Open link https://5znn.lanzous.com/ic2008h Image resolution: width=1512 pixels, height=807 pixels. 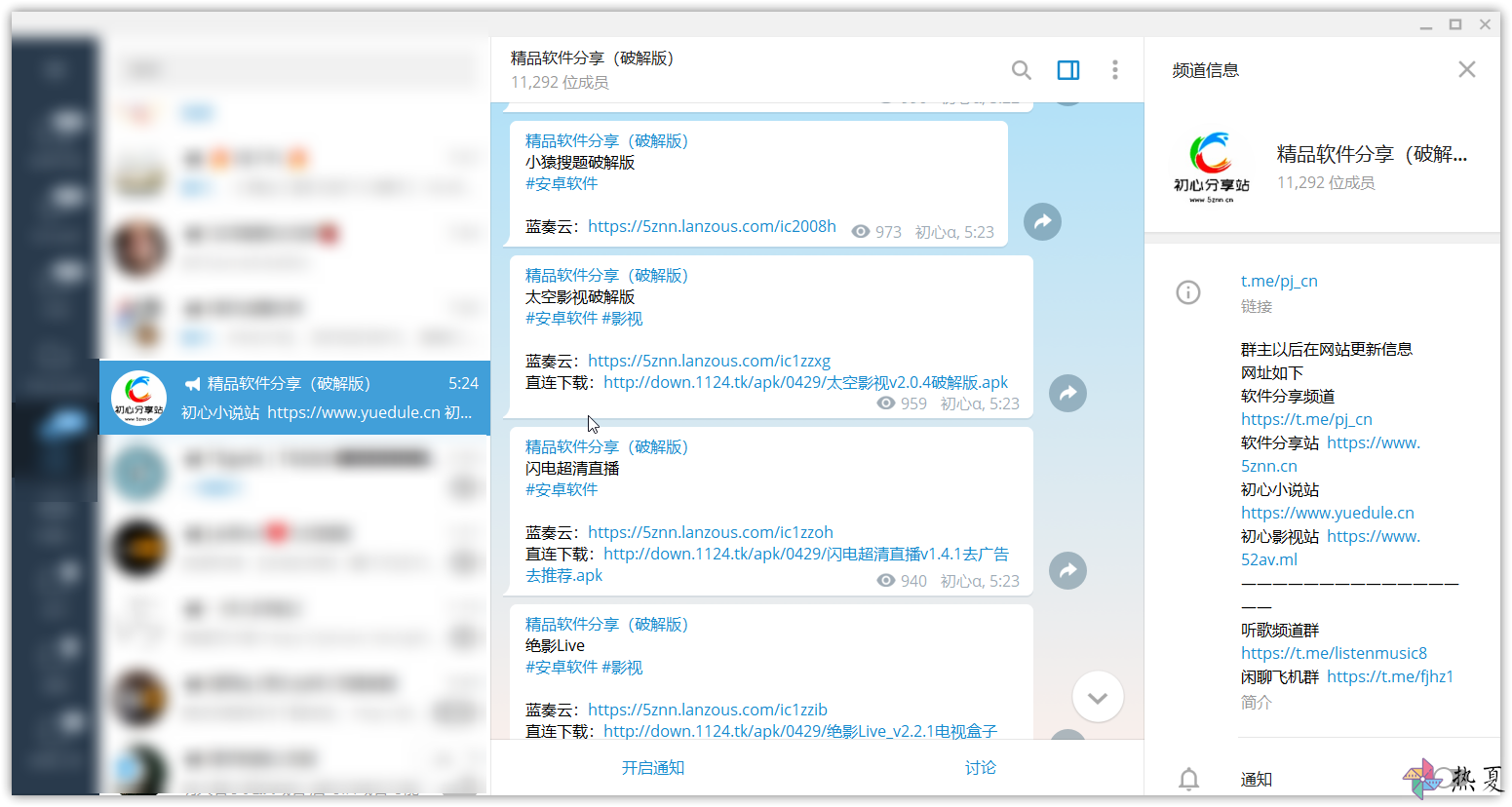[x=712, y=226]
